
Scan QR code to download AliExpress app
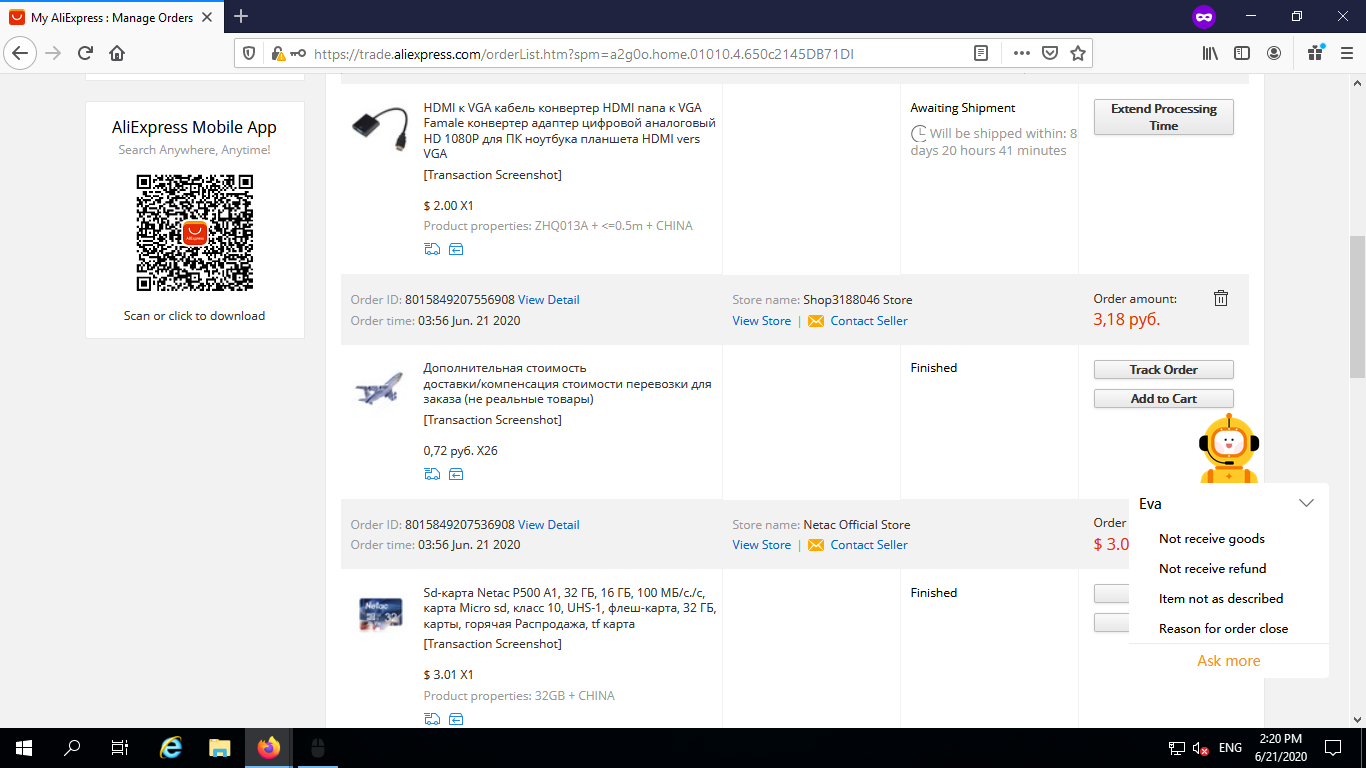click(195, 233)
